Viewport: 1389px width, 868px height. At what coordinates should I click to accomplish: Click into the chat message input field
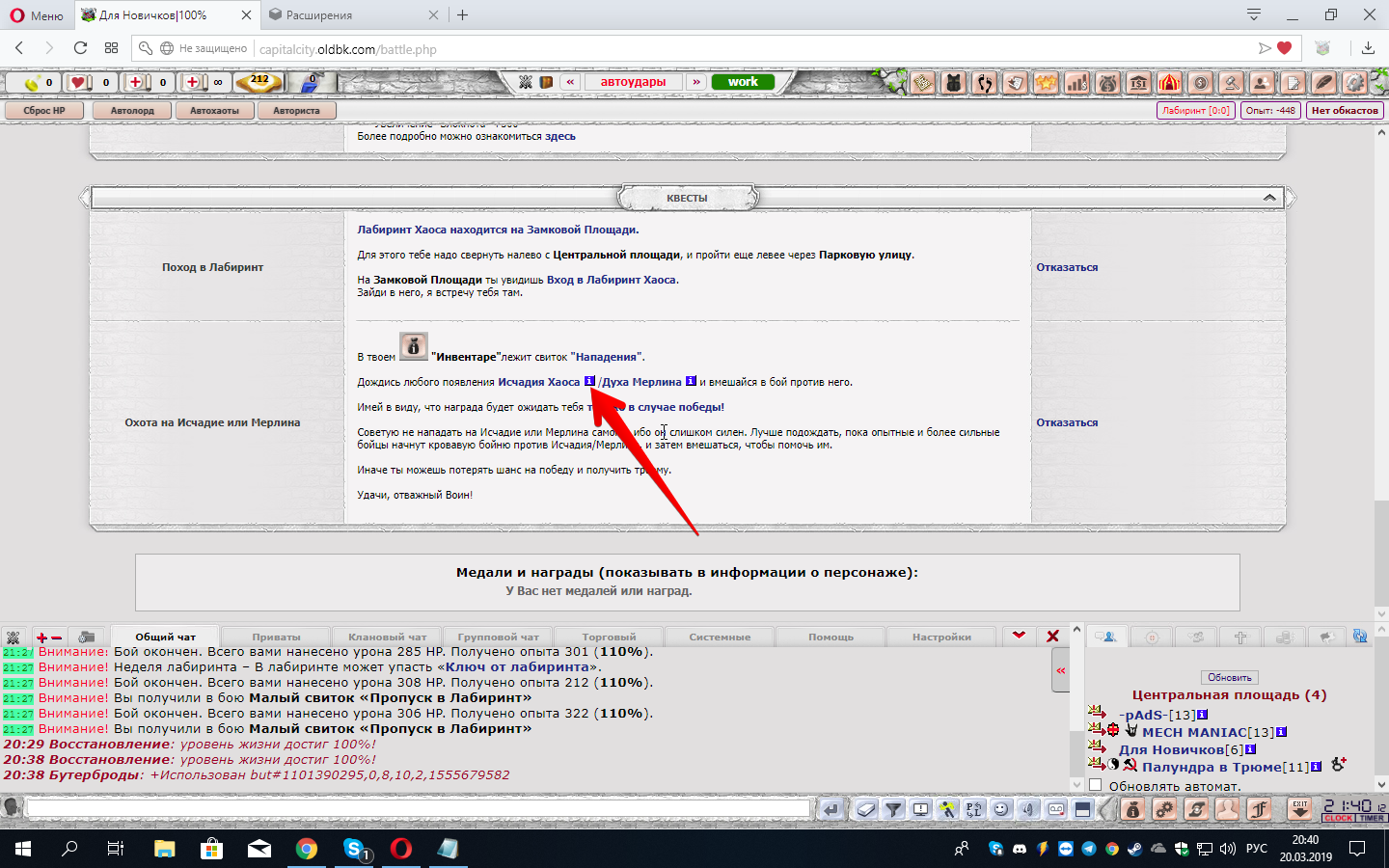point(417,808)
